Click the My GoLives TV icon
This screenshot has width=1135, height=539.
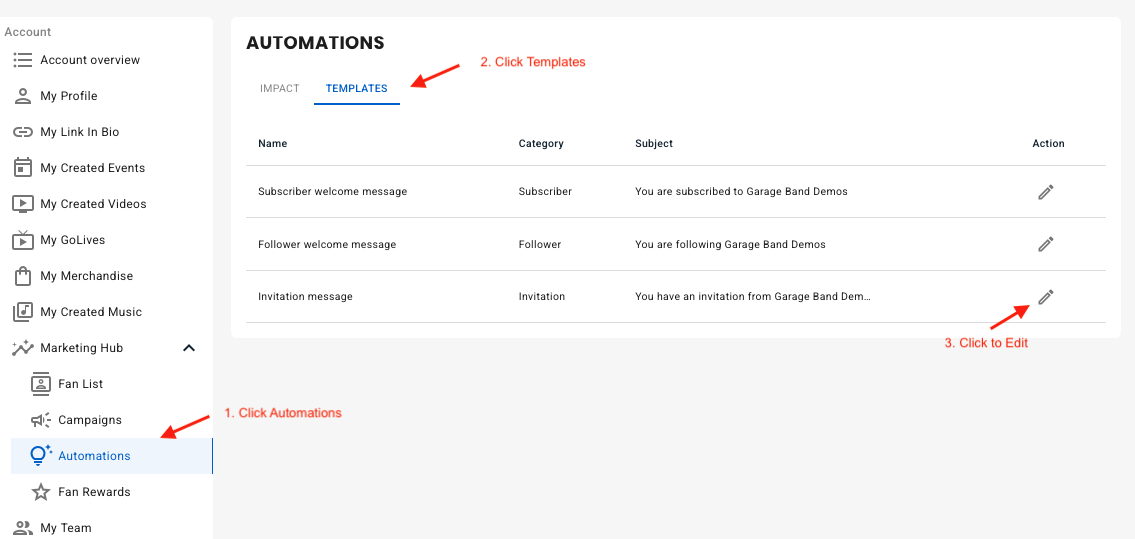point(22,240)
